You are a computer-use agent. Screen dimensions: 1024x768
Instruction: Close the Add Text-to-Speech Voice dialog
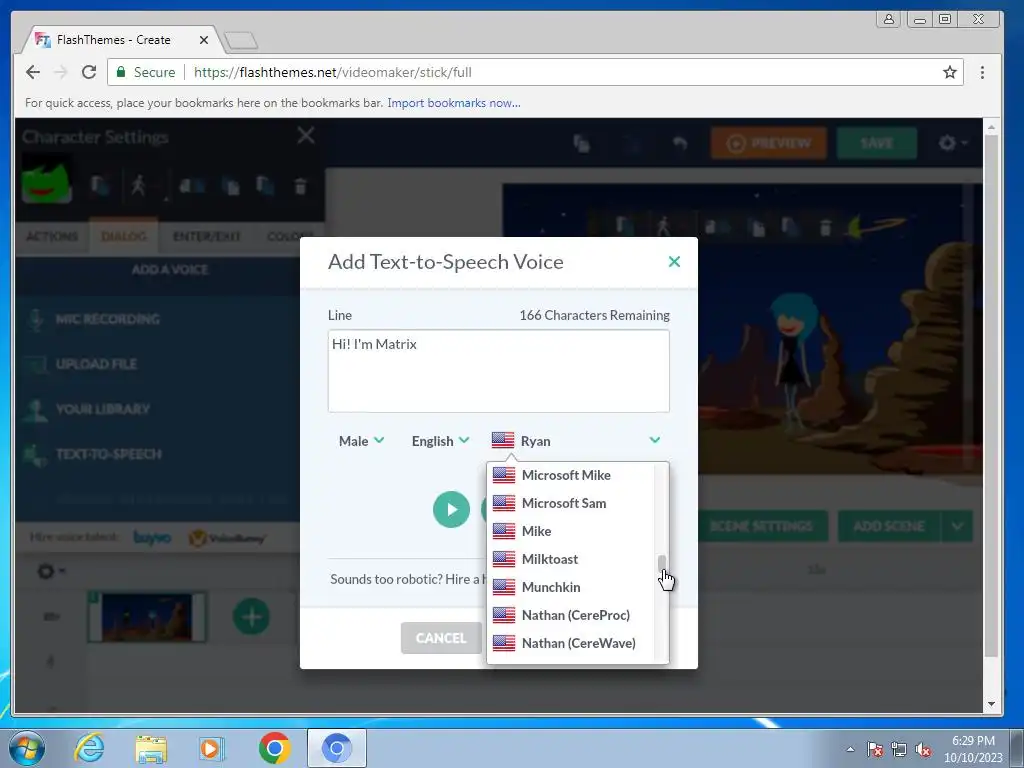pyautogui.click(x=674, y=262)
